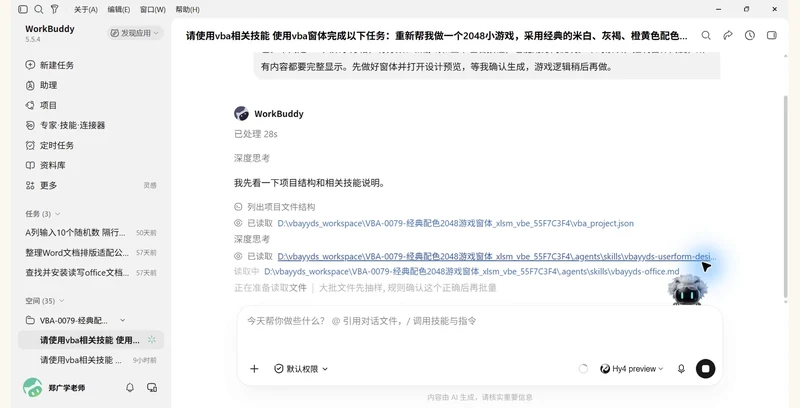This screenshot has width=800, height=408.
Task: Click the 已处理 28s status text
Action: click(x=256, y=134)
